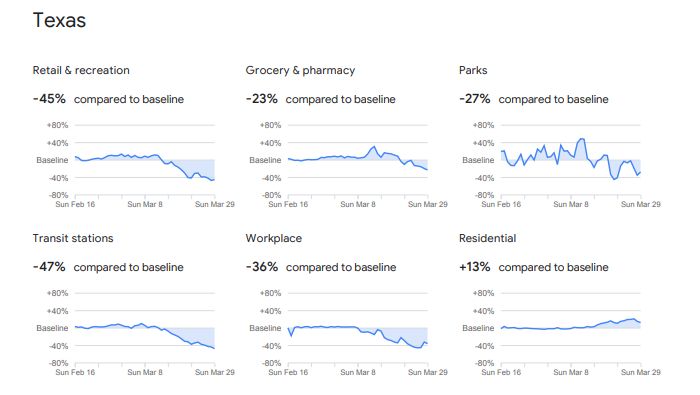This screenshot has width=700, height=395.
Task: Click the -47% transit change value
Action: tap(49, 267)
